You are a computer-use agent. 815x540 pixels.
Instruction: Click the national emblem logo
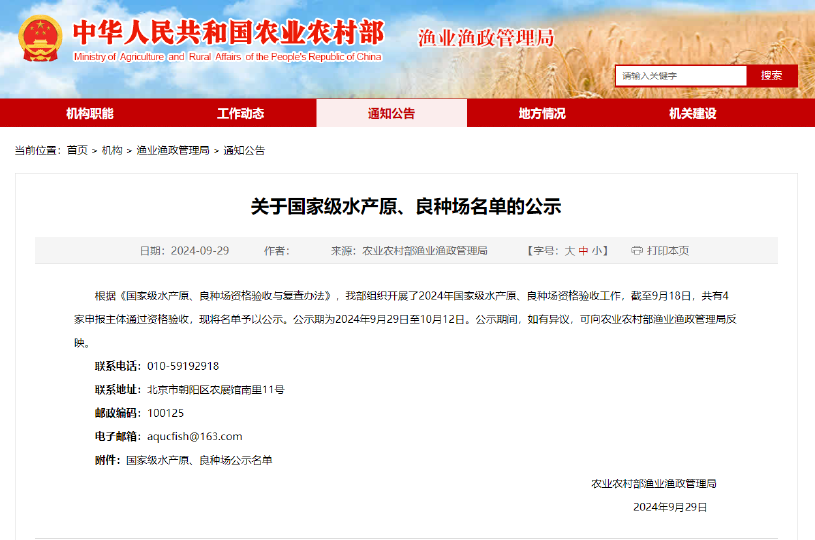(40, 38)
